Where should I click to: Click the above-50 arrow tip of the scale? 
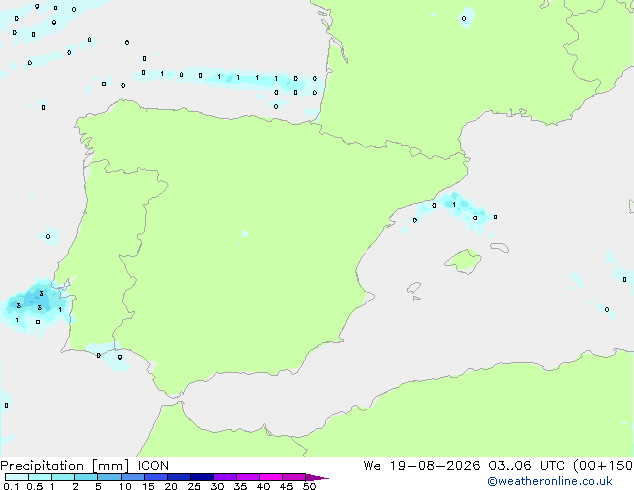click(x=317, y=477)
